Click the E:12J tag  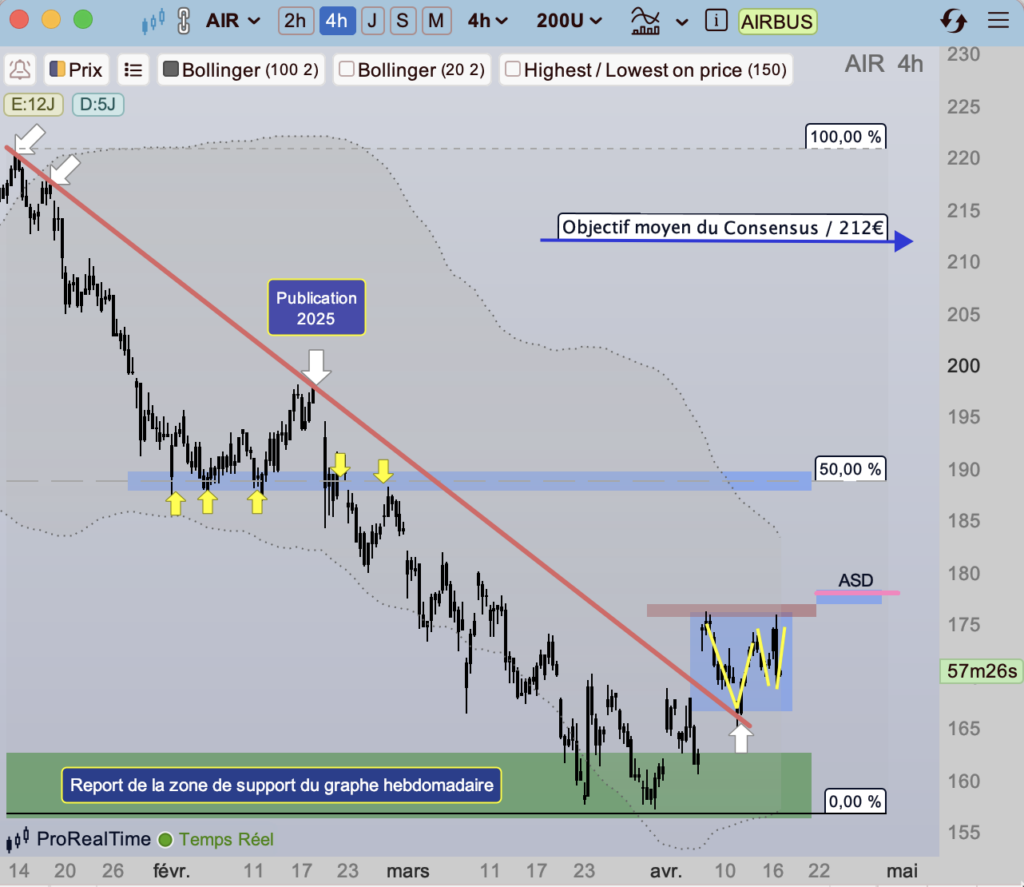33,103
